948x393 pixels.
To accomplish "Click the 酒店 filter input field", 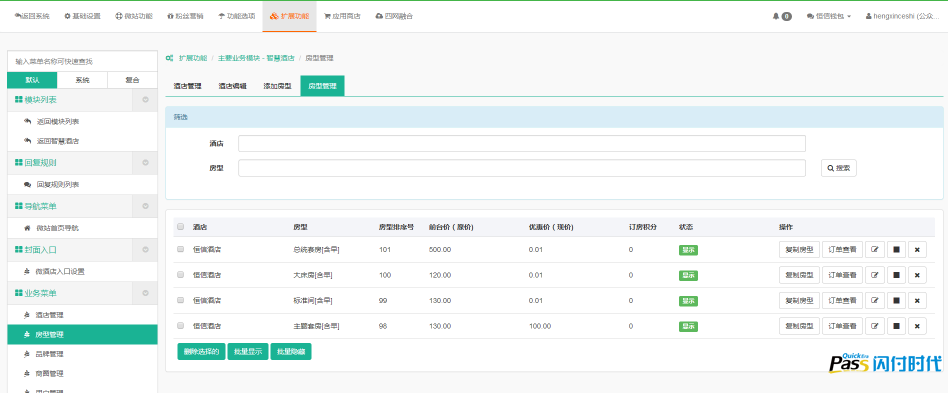I will tap(522, 144).
